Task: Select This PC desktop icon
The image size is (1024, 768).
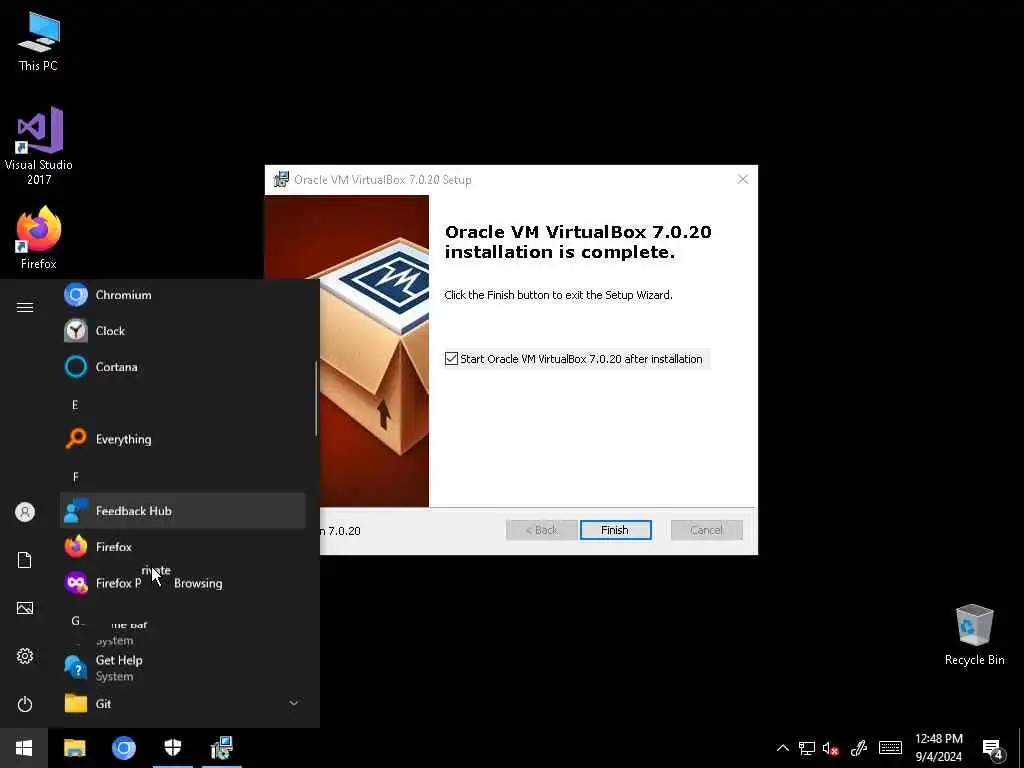Action: 38,42
